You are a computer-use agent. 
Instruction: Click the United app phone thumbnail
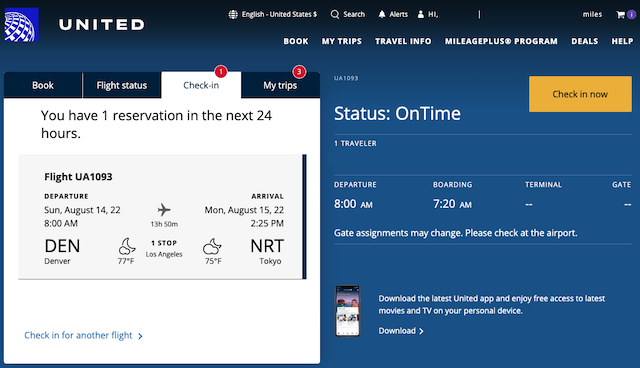347,311
